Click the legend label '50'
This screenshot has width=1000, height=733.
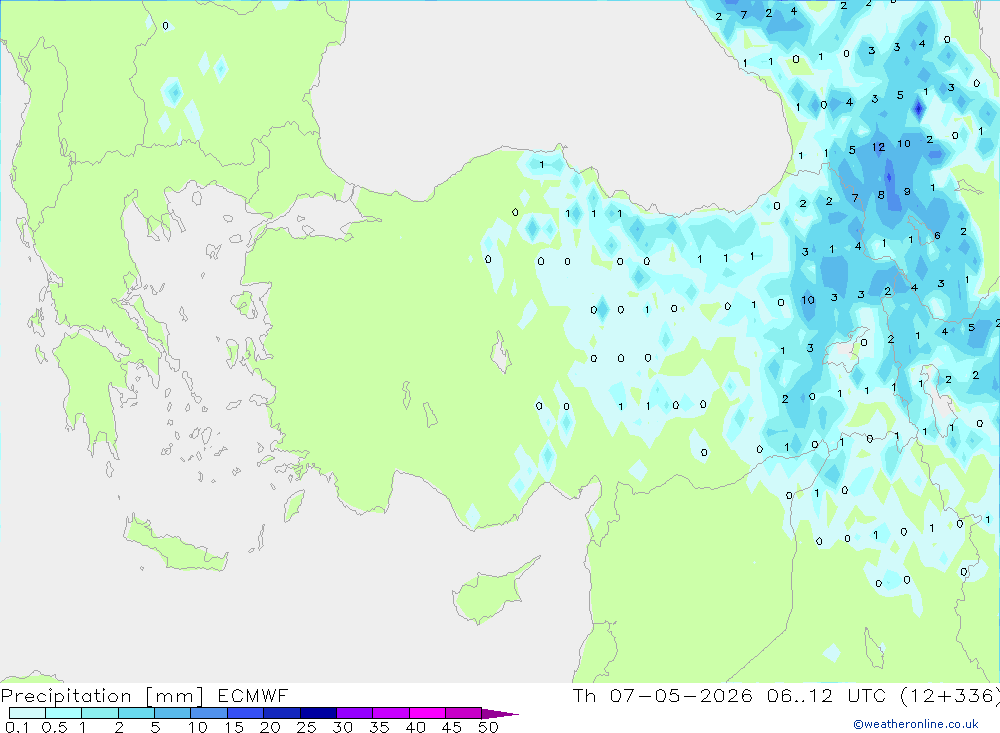point(488,727)
